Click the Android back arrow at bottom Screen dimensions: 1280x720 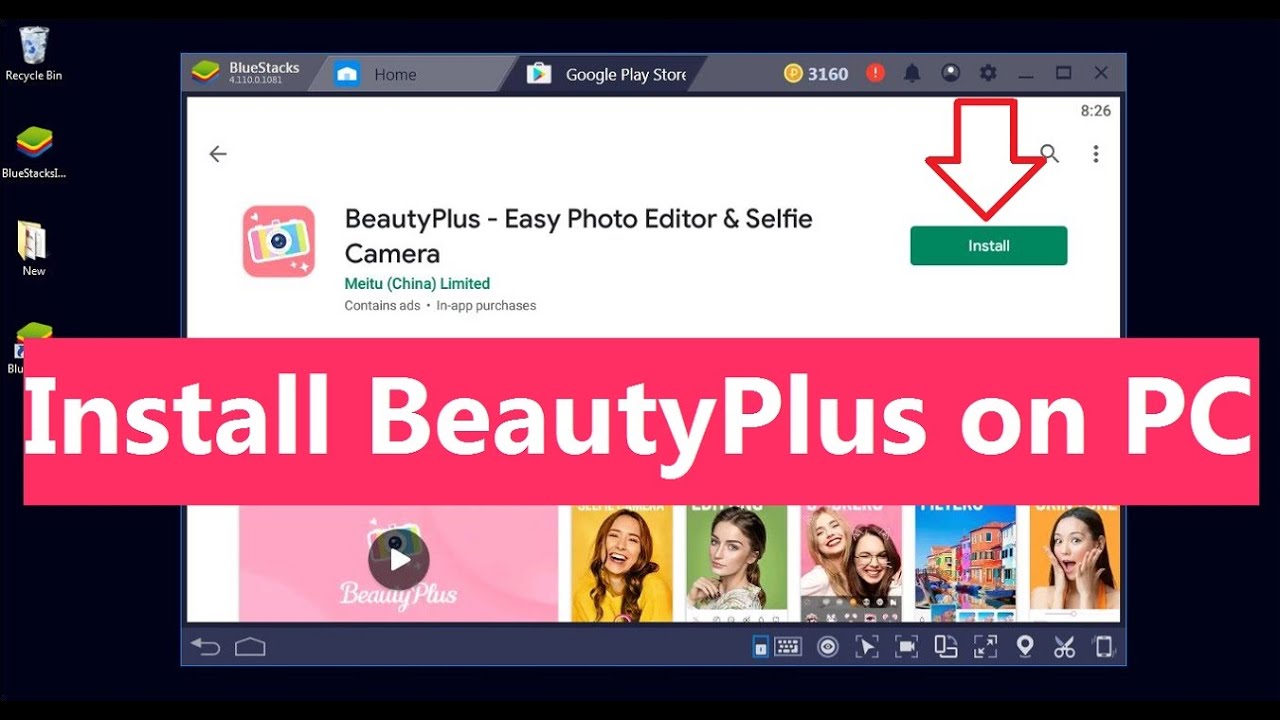point(205,647)
